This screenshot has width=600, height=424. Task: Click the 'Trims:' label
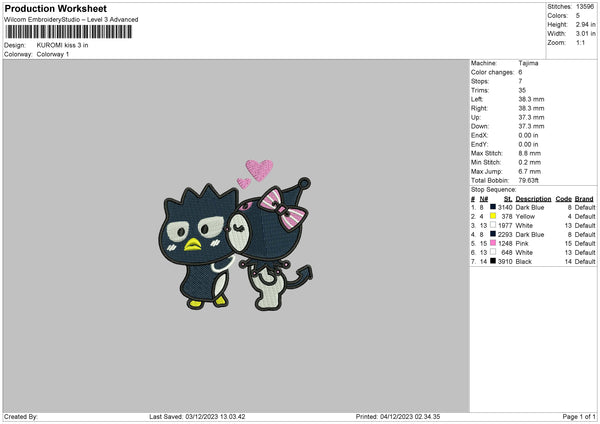tap(480, 90)
